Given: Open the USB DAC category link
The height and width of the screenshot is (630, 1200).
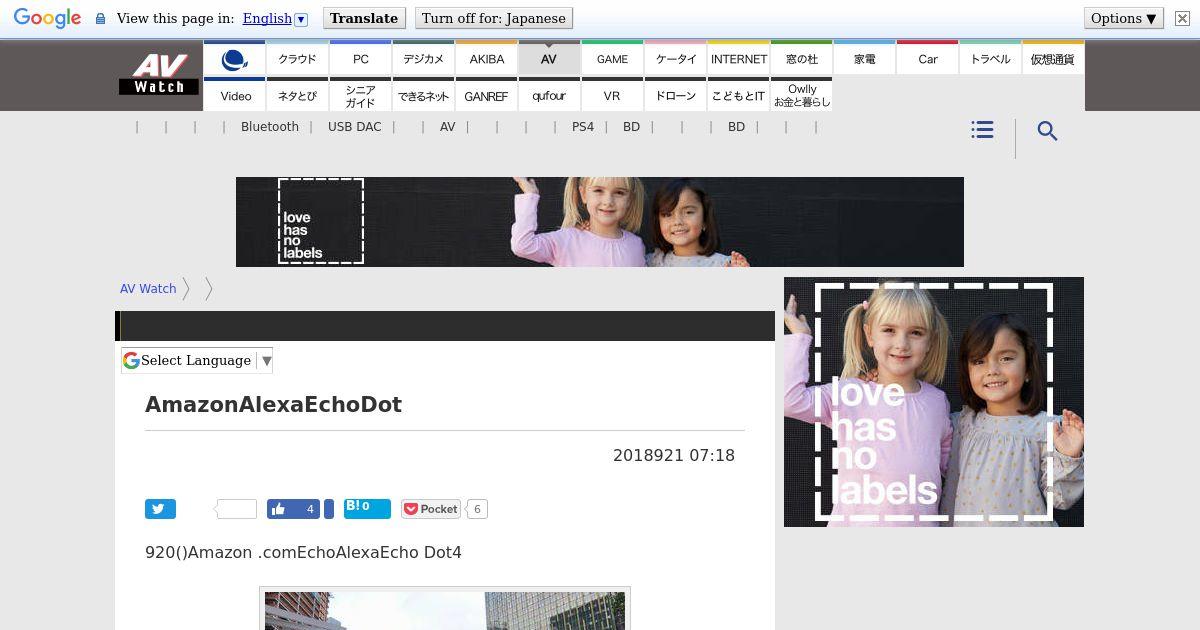Looking at the screenshot, I should pos(355,127).
